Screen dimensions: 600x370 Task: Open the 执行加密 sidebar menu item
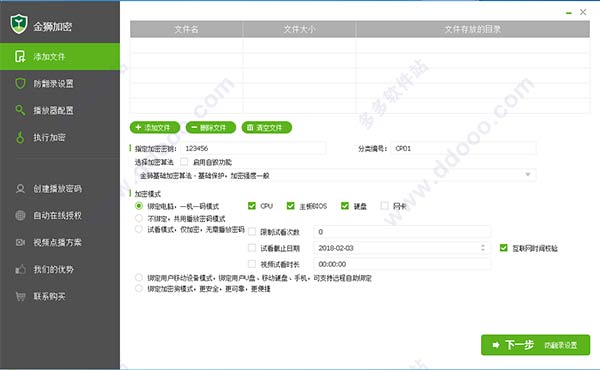pos(60,137)
